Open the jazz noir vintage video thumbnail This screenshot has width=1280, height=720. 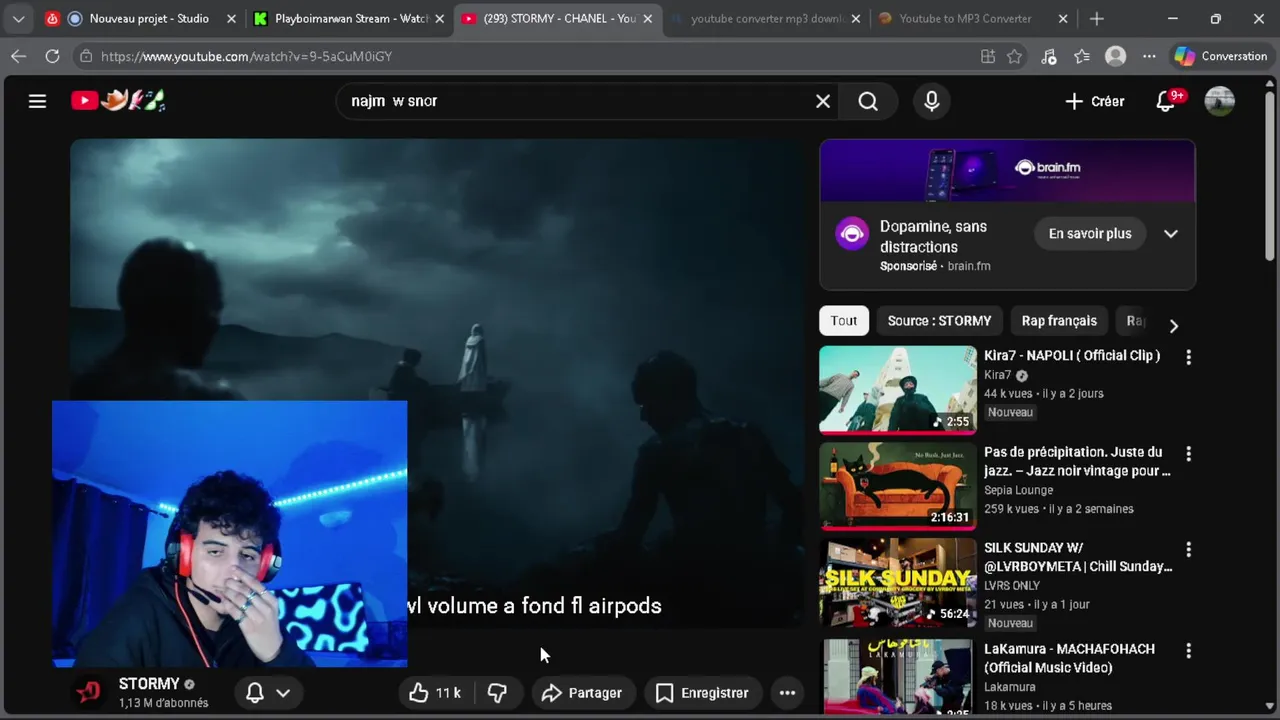[x=898, y=486]
